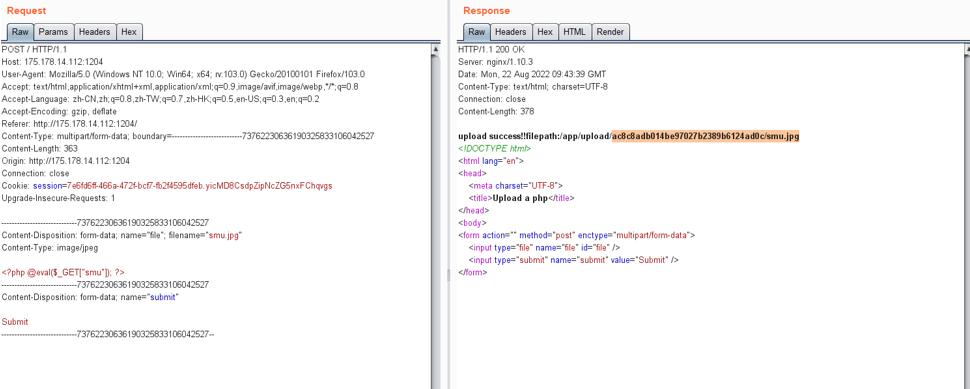Click 'Connection: close' in the Response

pos(492,99)
